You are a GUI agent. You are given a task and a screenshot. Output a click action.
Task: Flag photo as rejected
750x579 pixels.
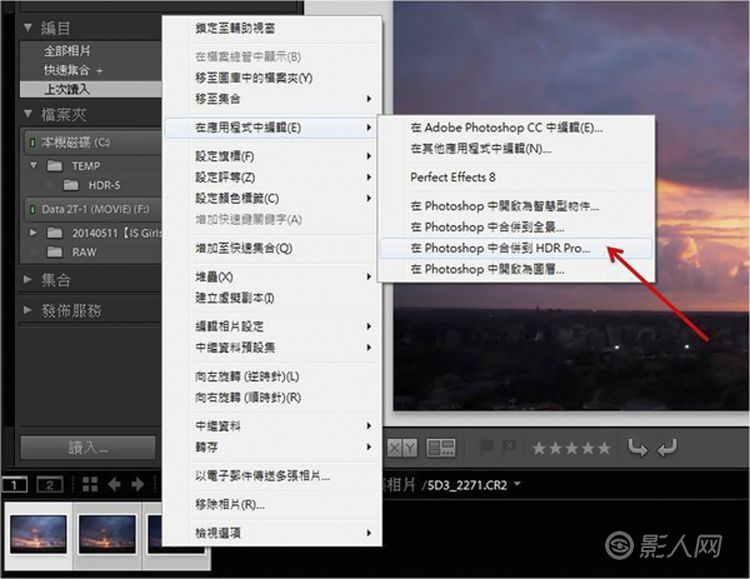point(510,447)
